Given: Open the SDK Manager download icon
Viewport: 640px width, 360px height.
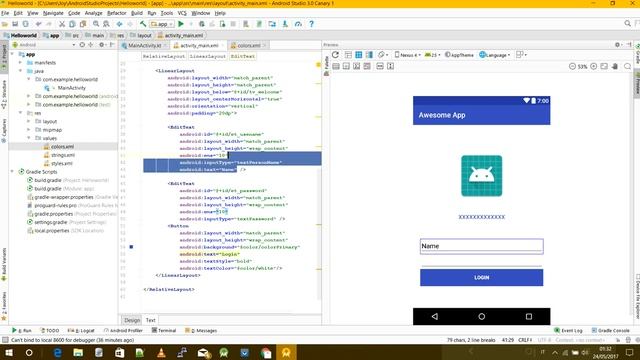Looking at the screenshot, I should point(285,24).
